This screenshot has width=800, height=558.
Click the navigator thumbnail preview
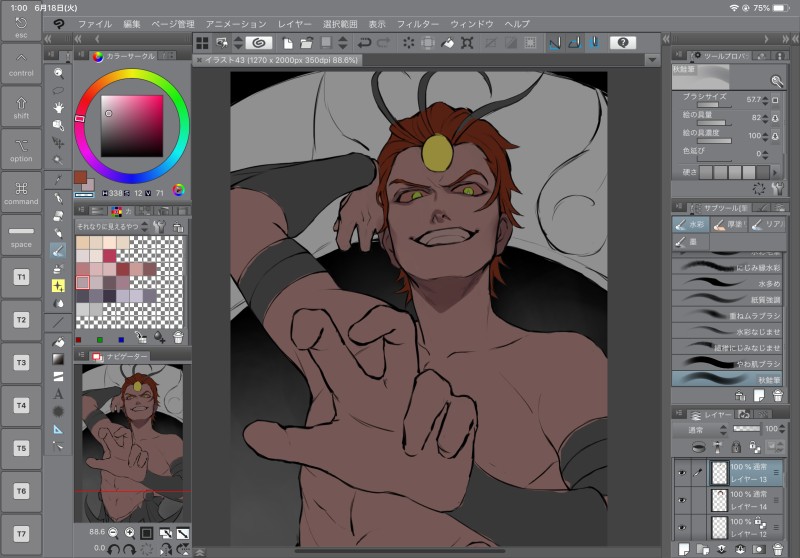click(133, 443)
